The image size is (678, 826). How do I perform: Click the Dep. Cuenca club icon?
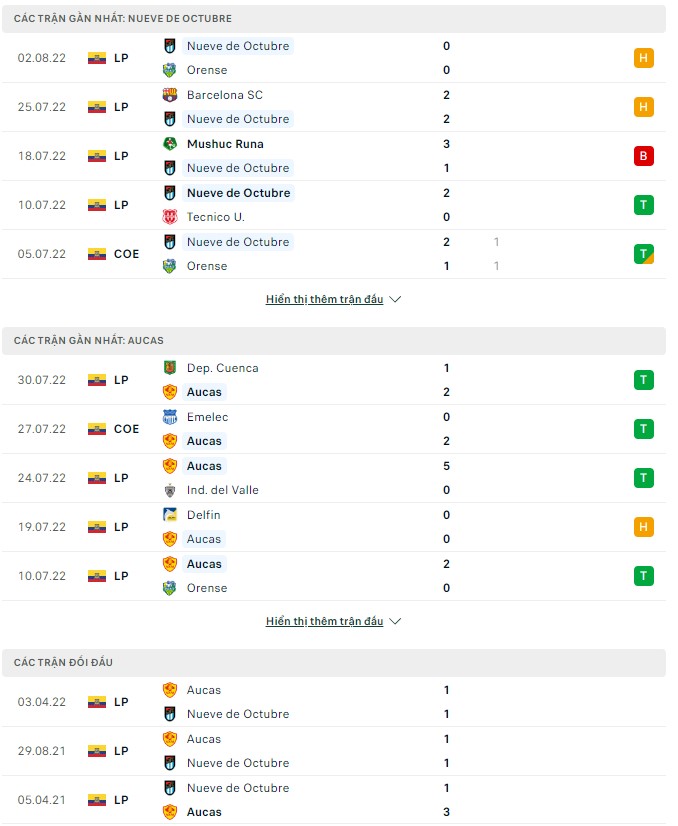(x=171, y=368)
